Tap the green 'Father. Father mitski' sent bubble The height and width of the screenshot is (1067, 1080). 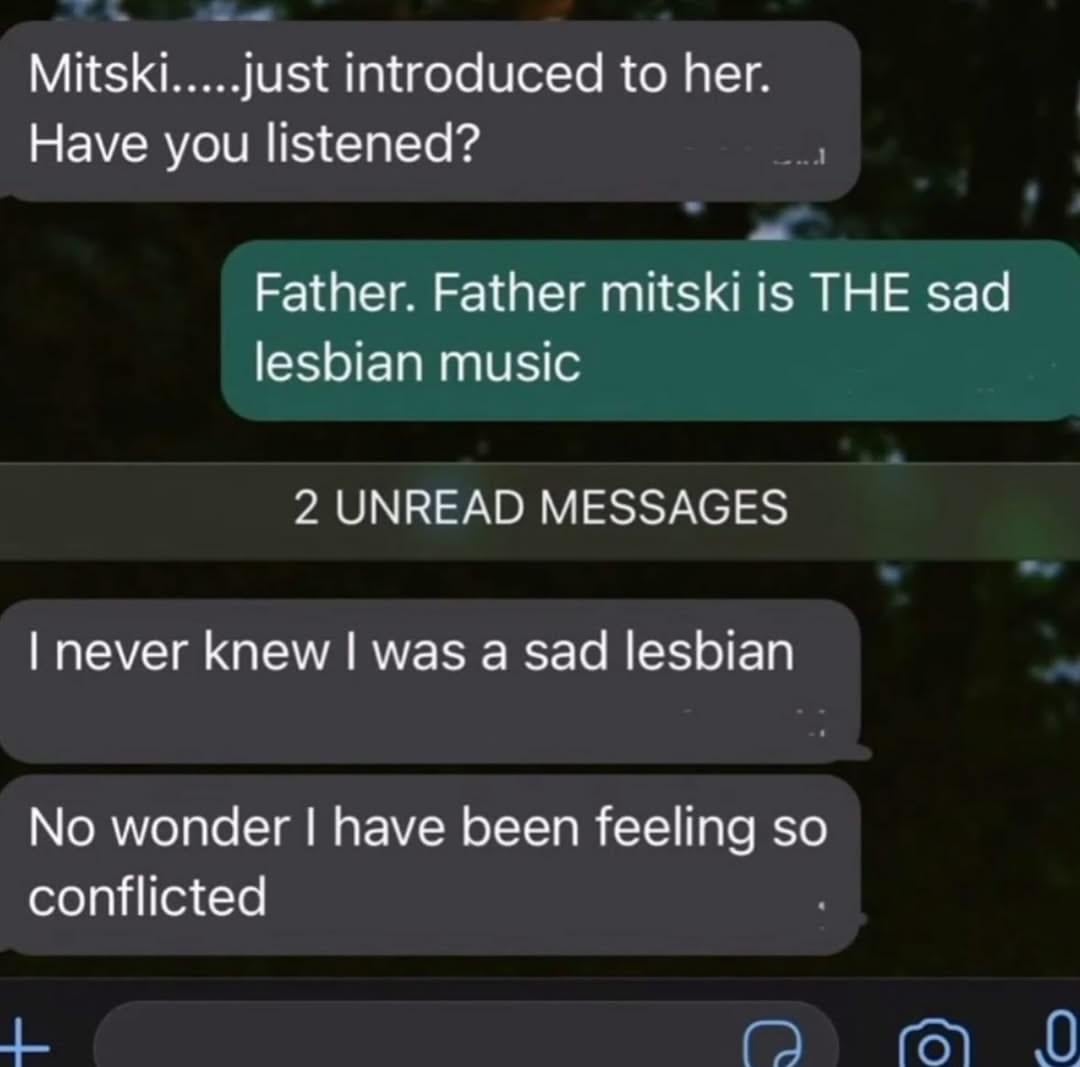[x=650, y=331]
